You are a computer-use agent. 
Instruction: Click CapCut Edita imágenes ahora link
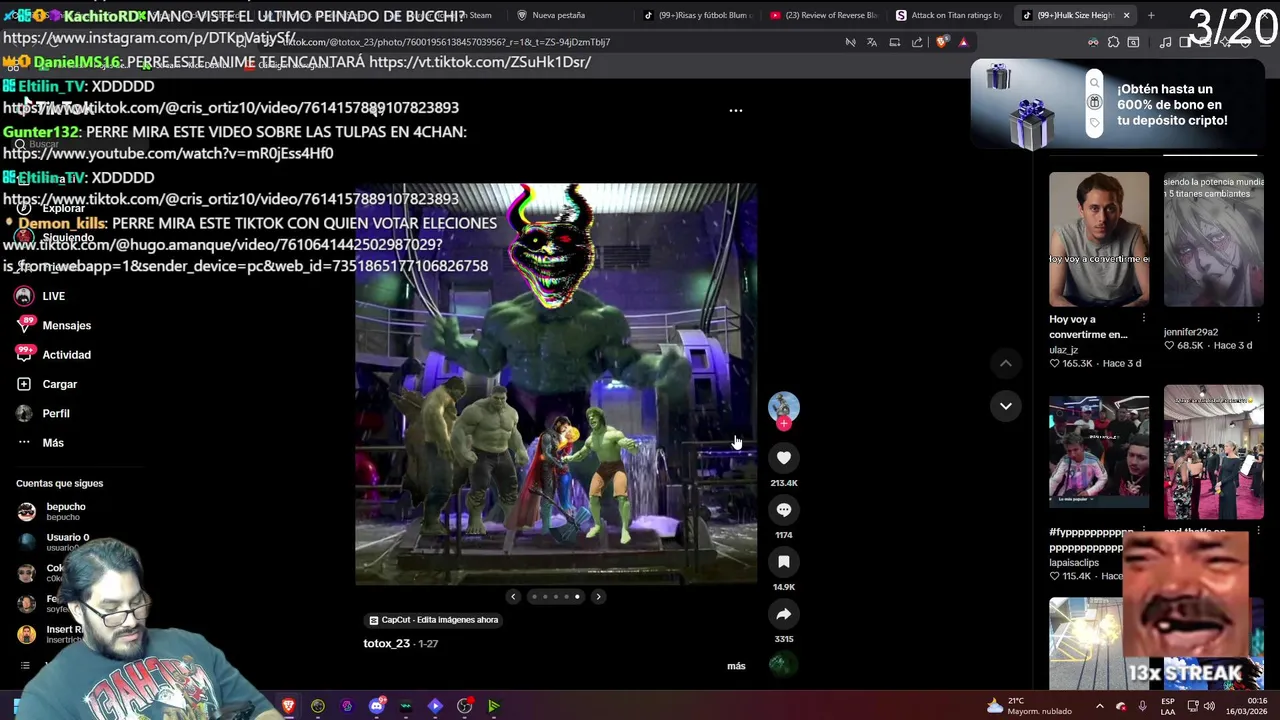(434, 620)
